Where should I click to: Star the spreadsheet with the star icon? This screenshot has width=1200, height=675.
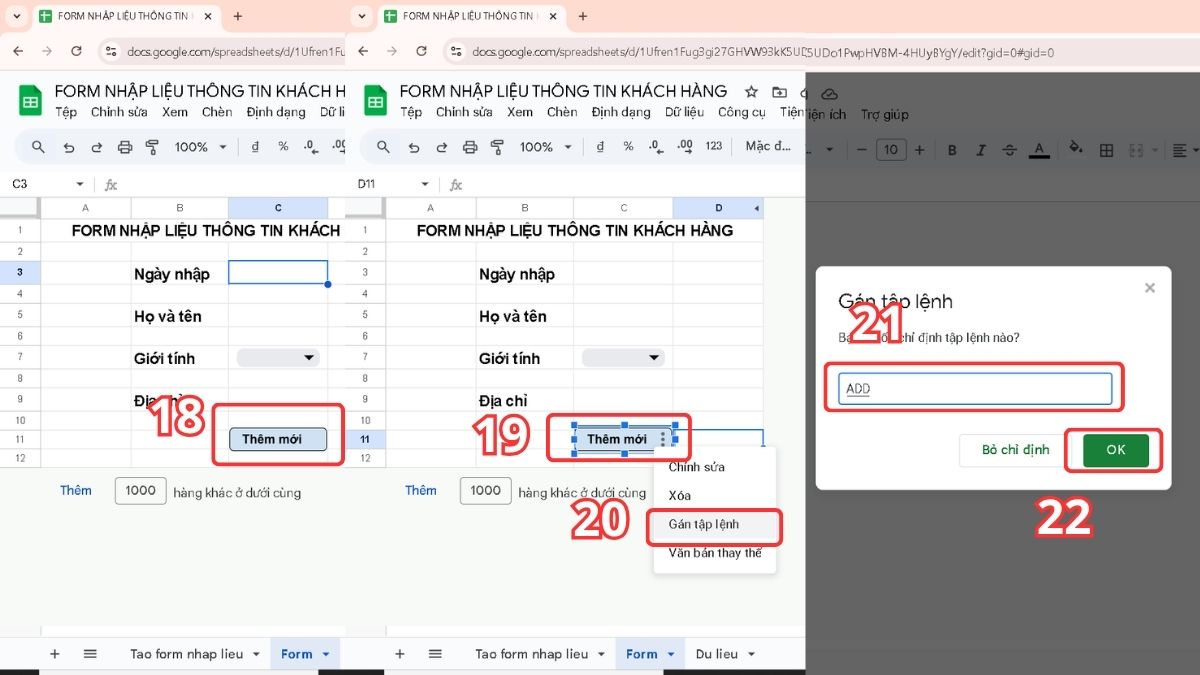(x=752, y=92)
